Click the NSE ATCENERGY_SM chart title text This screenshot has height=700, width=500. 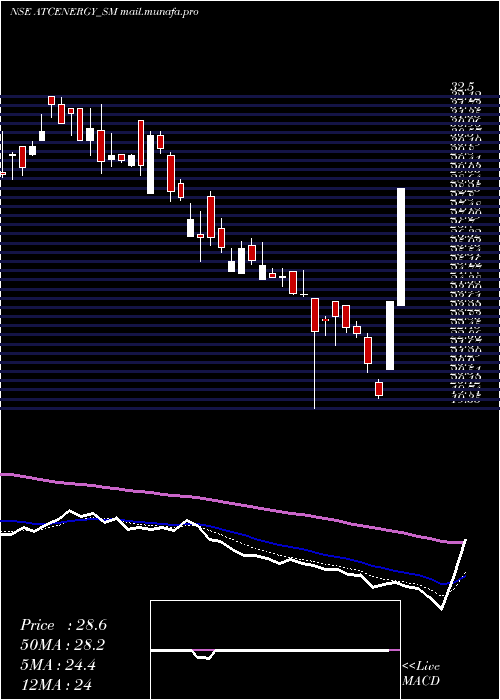[x=104, y=12]
